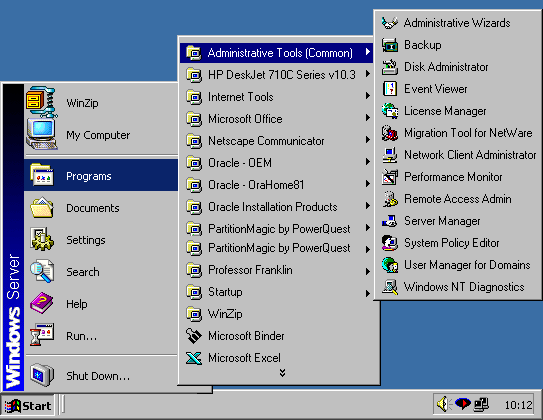This screenshot has width=543, height=420.
Task: Click the Settings gear icon
Action: [x=42, y=239]
